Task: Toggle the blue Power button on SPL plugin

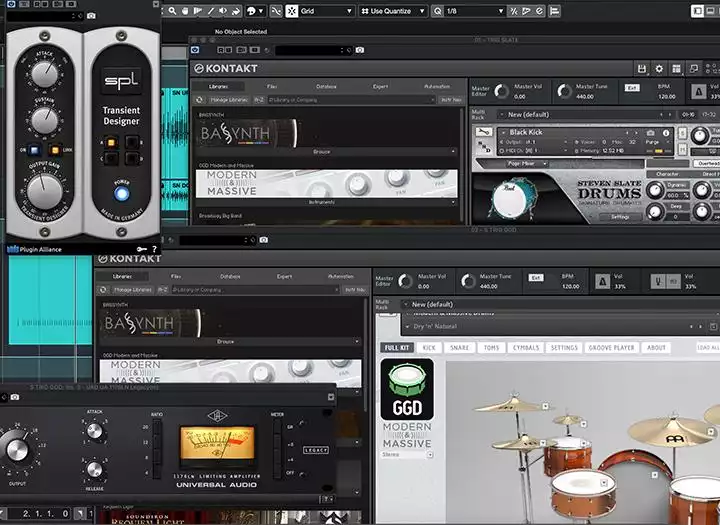Action: (x=122, y=194)
